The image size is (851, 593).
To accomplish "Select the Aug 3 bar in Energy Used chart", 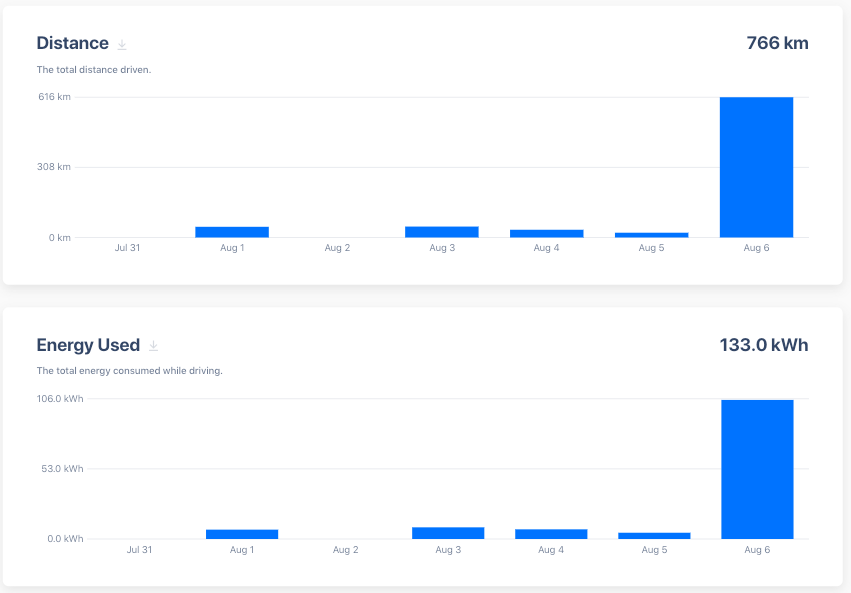I will [448, 533].
